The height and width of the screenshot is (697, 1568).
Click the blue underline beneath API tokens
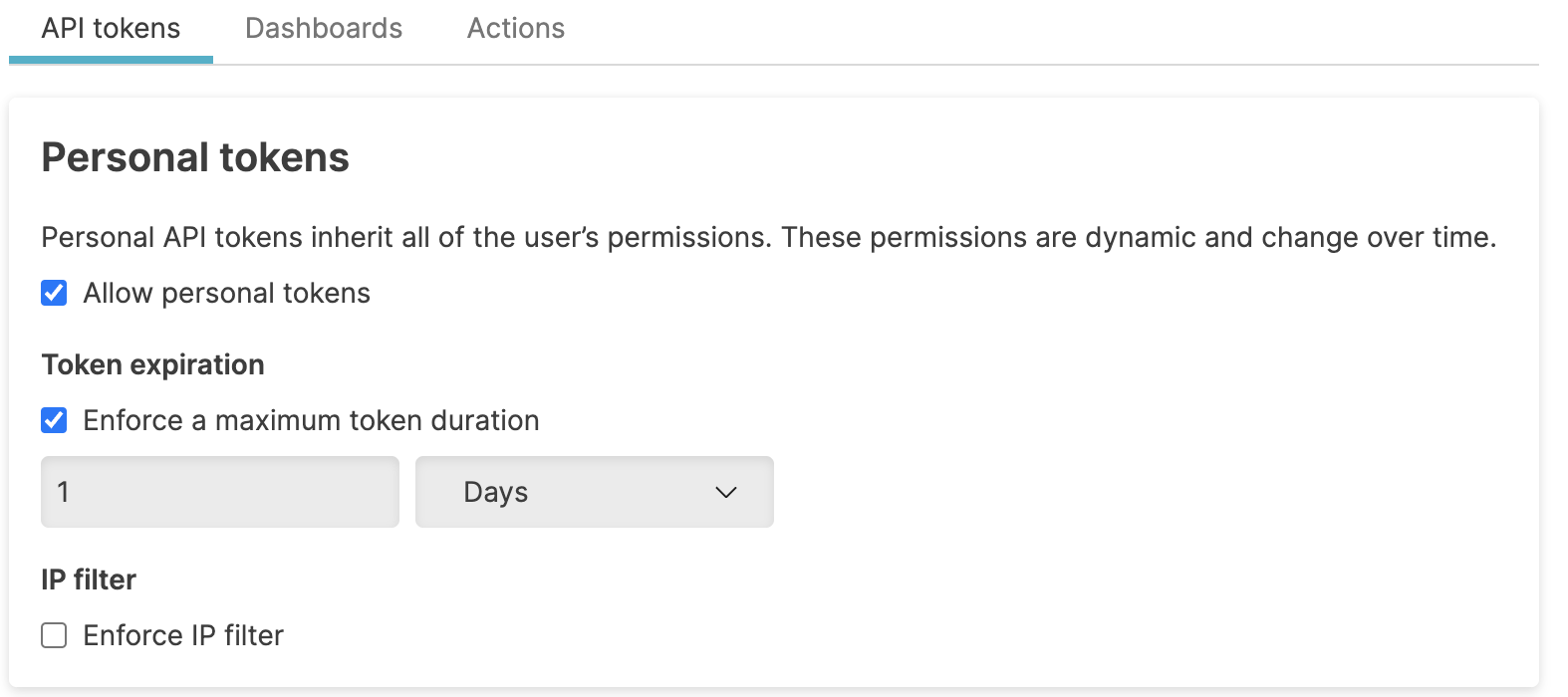[111, 60]
